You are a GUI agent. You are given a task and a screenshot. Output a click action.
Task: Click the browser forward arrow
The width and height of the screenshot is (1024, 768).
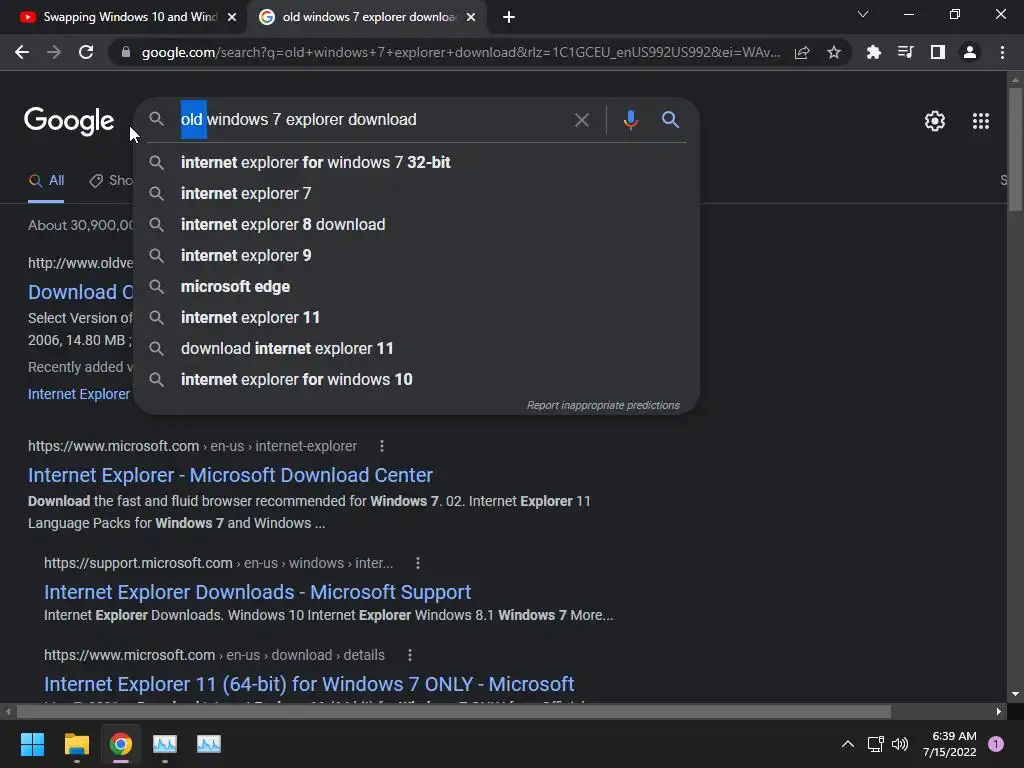[x=54, y=52]
